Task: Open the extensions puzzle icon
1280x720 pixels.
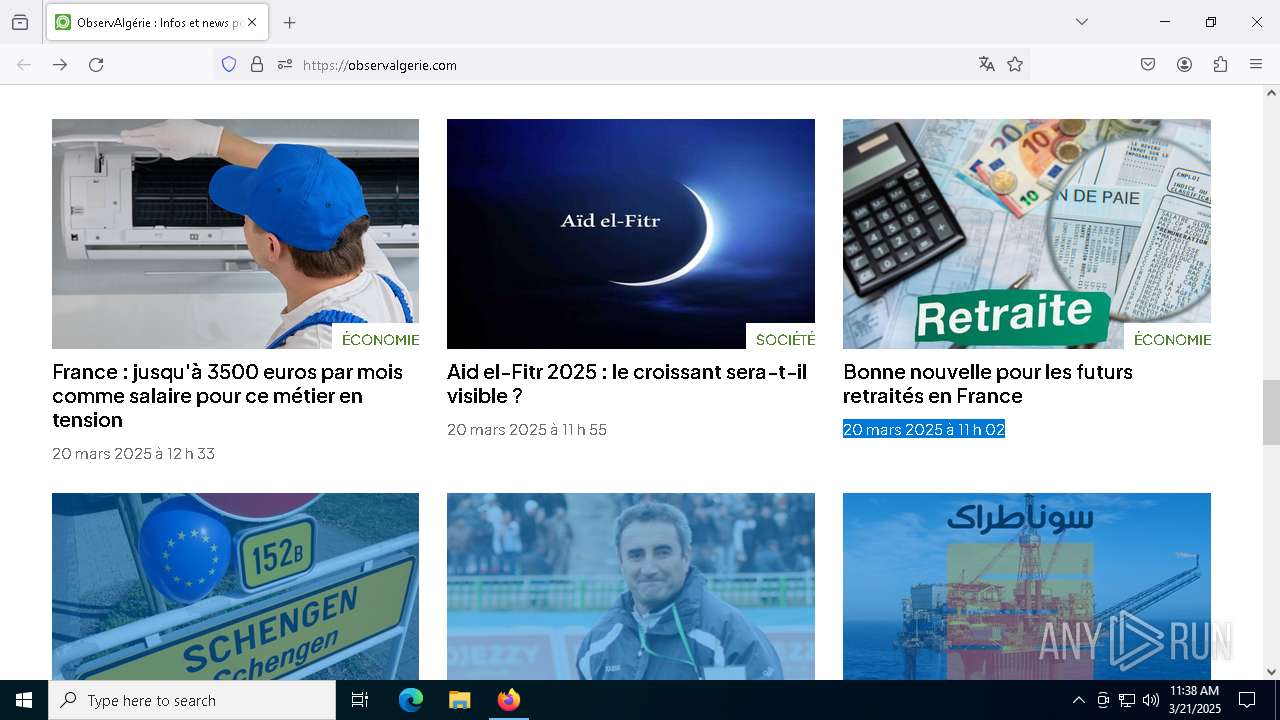Action: [x=1220, y=64]
